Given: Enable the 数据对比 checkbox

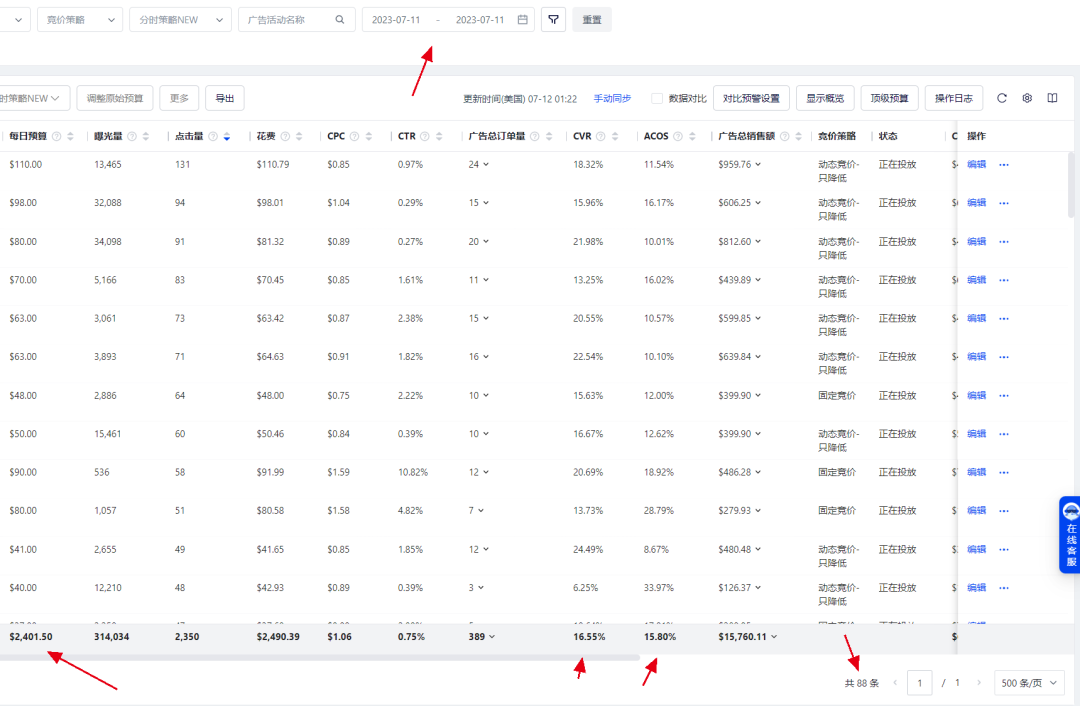Looking at the screenshot, I should 656,98.
